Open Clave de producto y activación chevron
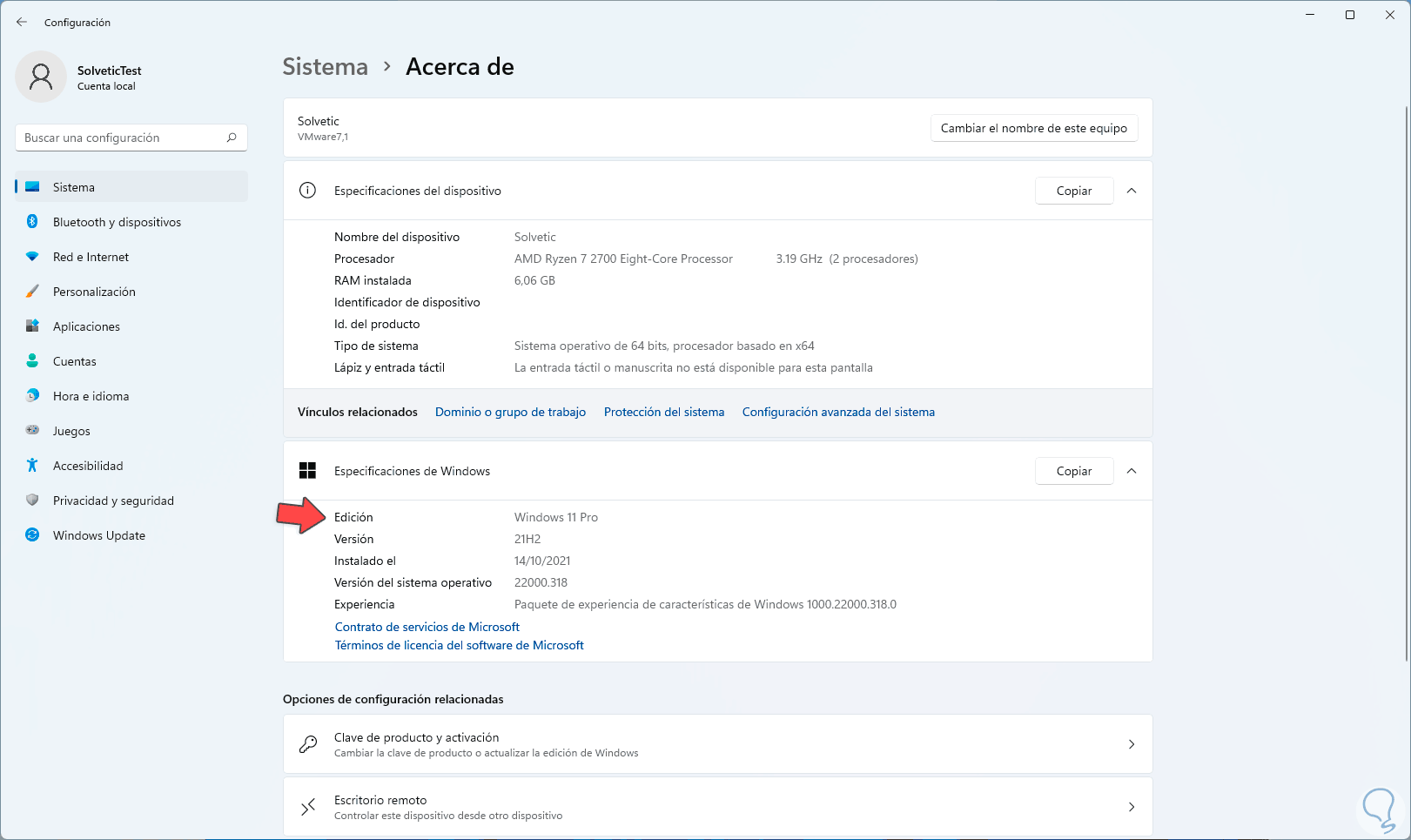The height and width of the screenshot is (840, 1411). (1132, 744)
